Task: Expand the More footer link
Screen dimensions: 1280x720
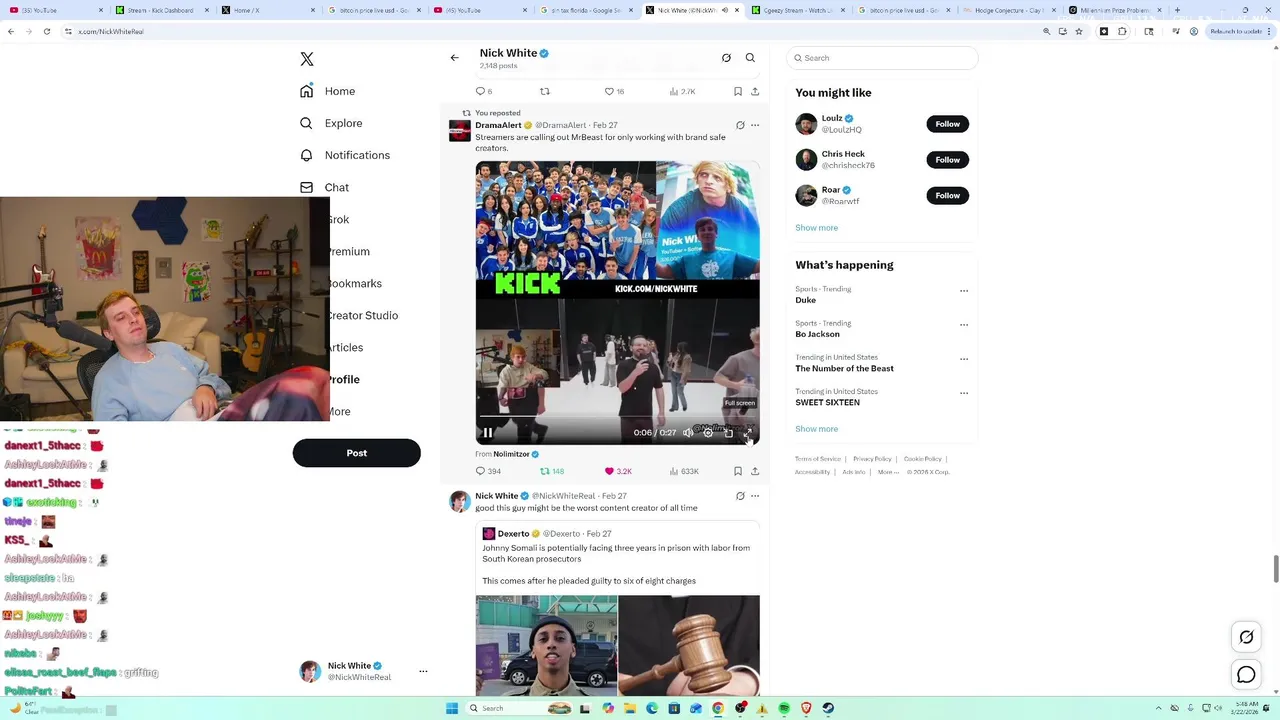Action: point(888,472)
